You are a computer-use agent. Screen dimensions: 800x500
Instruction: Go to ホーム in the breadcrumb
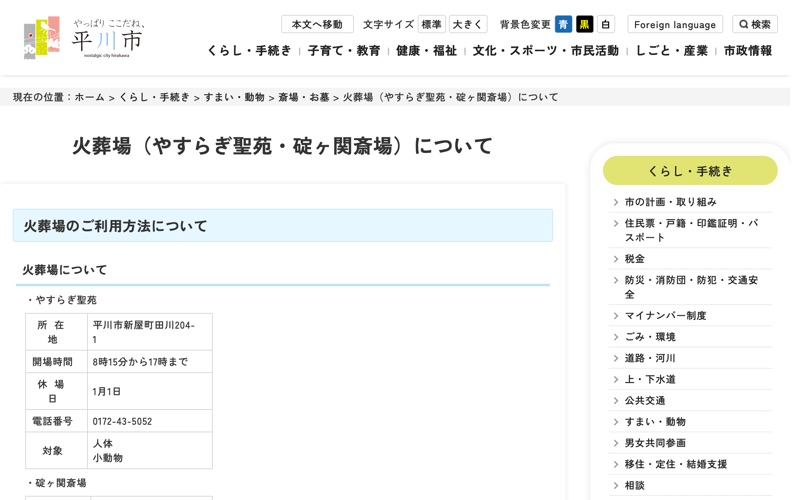tap(89, 97)
